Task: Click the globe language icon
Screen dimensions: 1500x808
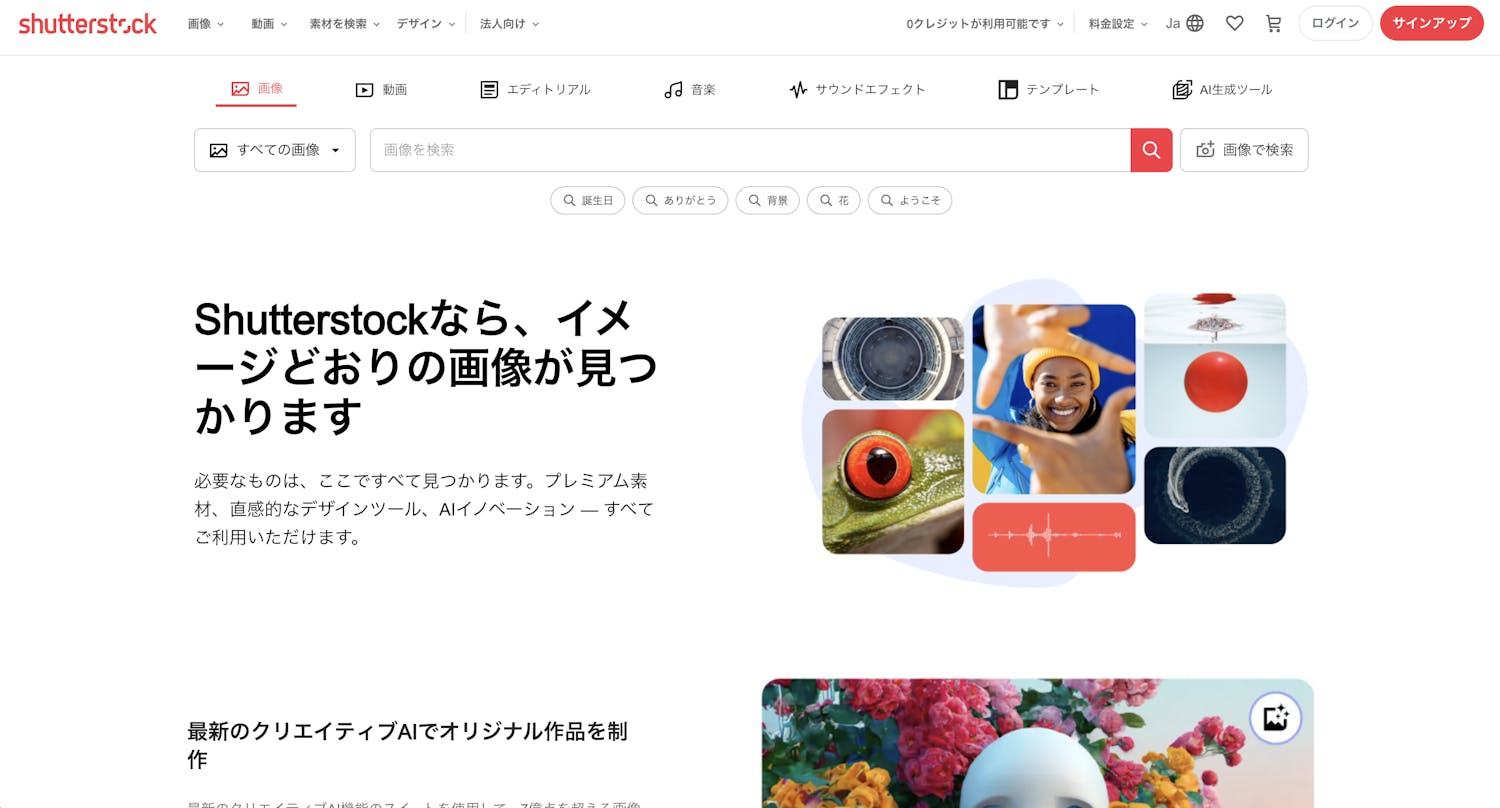Action: [x=1195, y=23]
